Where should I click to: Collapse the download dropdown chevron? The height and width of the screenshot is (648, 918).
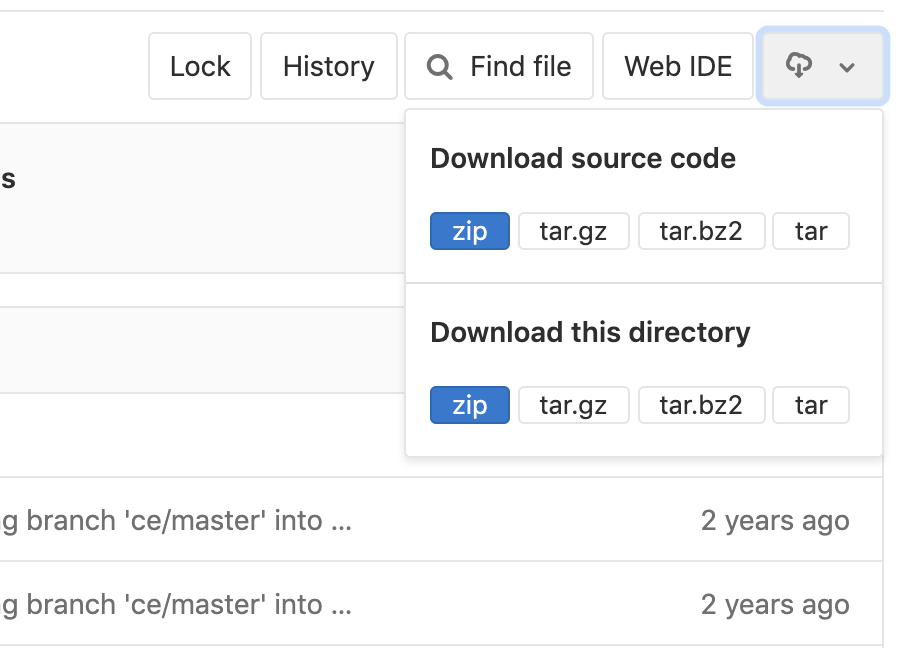[x=847, y=67]
